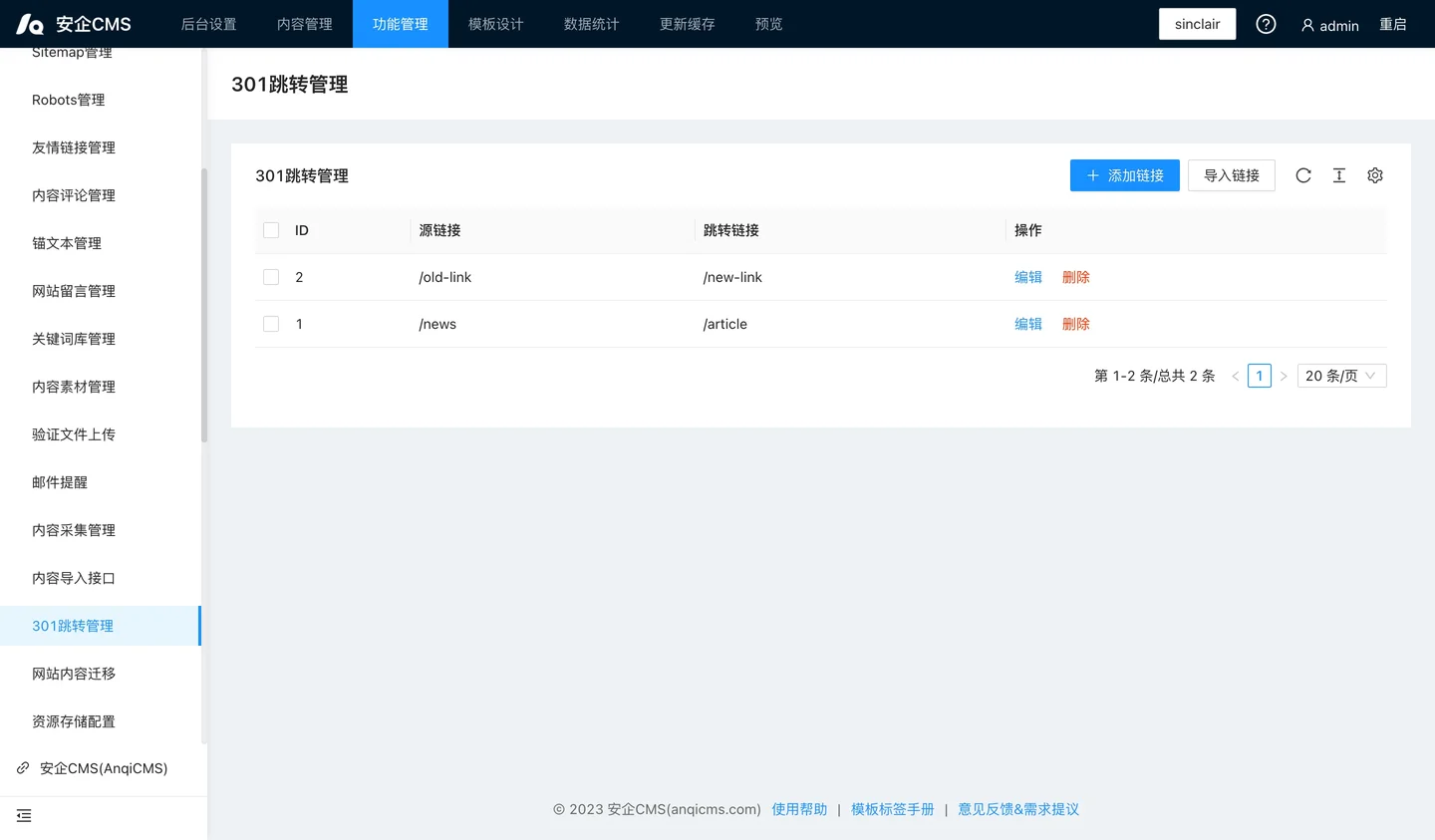Screen dimensions: 1435x840
Task: Open 资源存储配置 in sidebar
Action: [100, 721]
